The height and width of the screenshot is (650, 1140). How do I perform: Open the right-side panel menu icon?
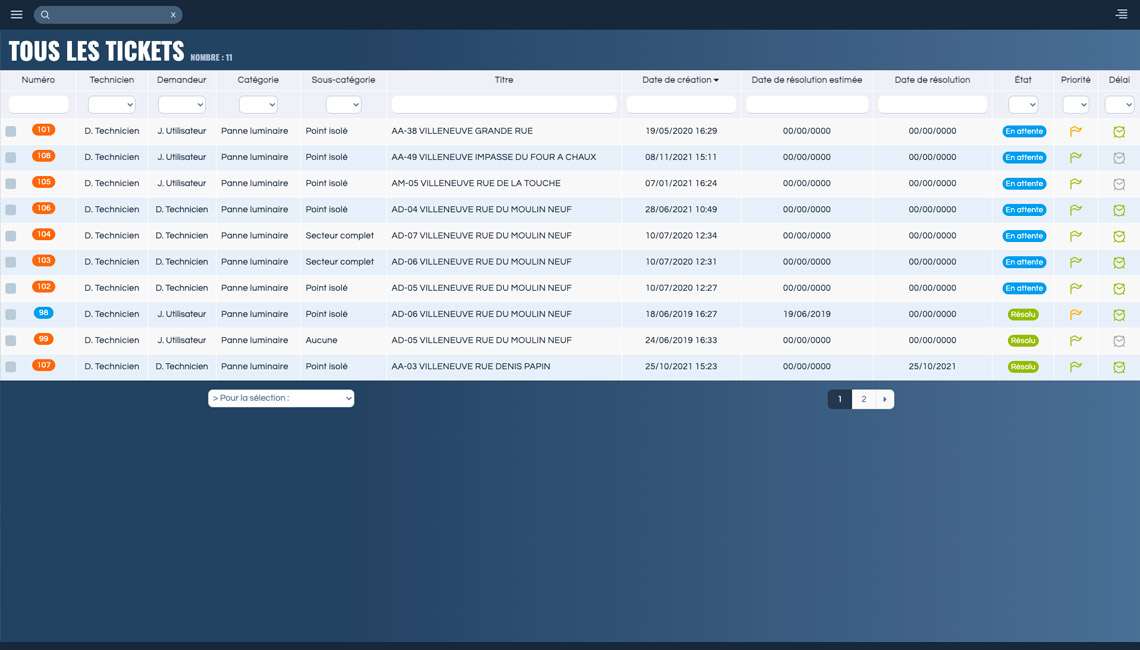1121,14
